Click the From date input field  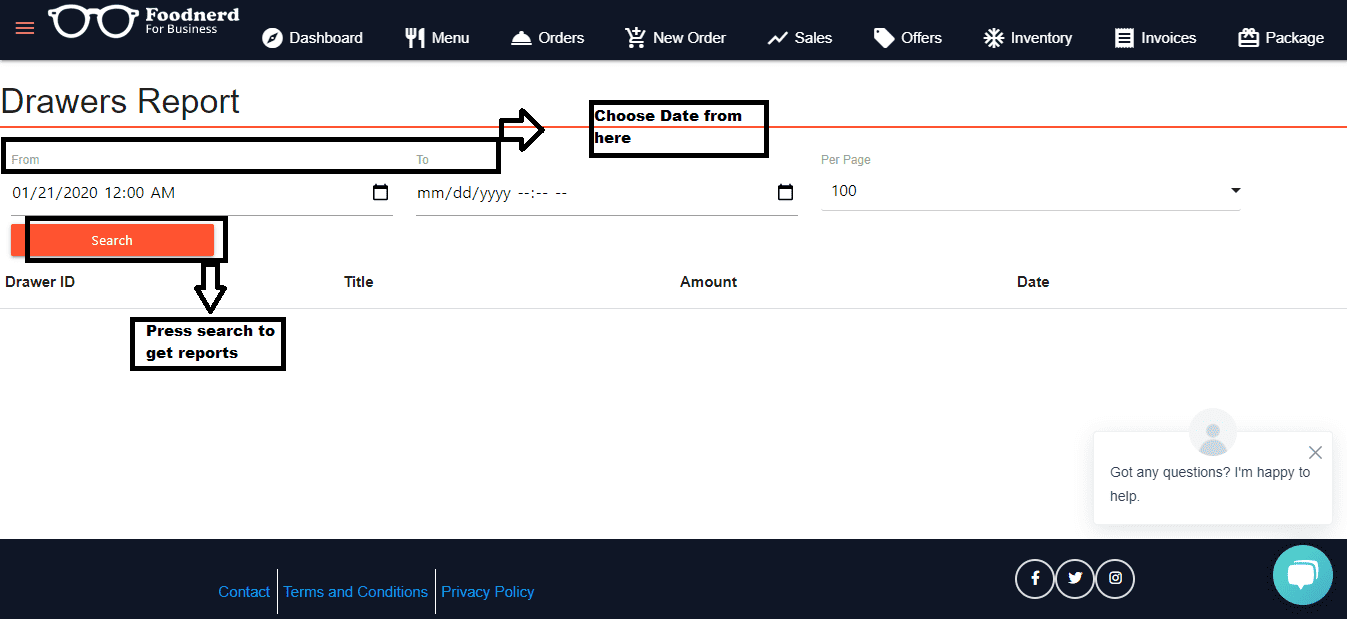180,193
